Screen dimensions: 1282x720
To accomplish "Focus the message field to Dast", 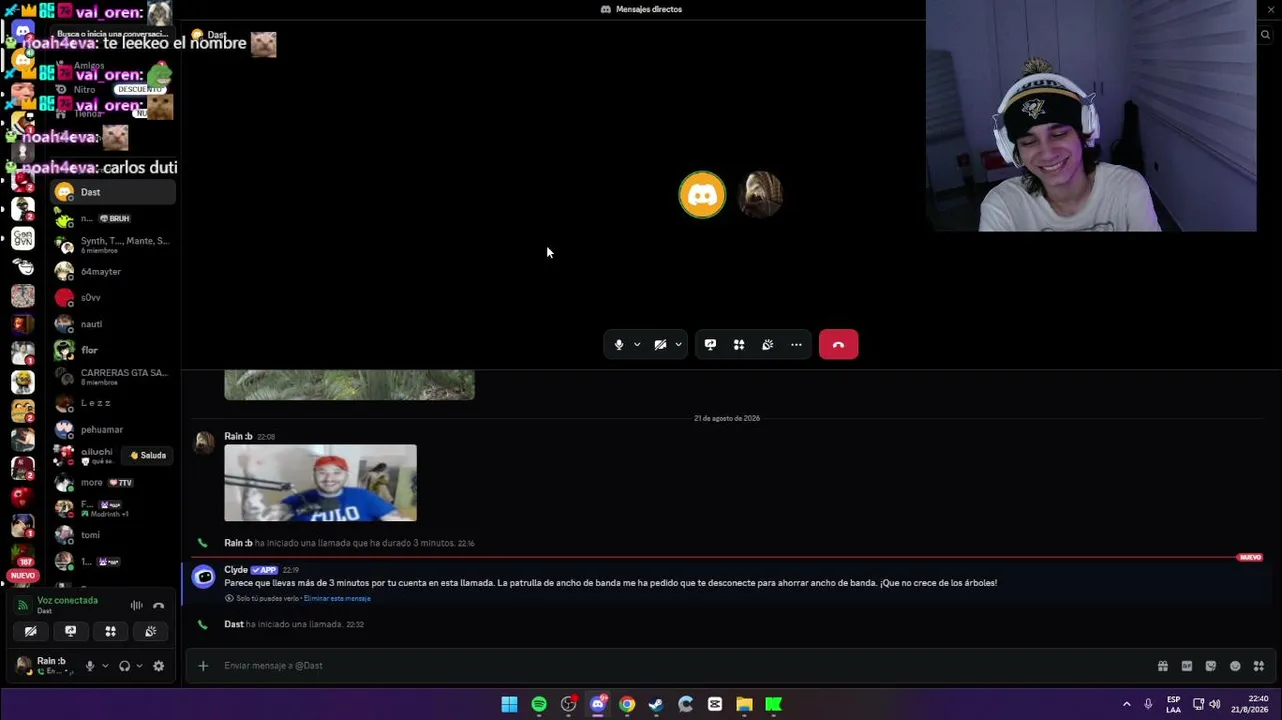I will tap(680, 666).
